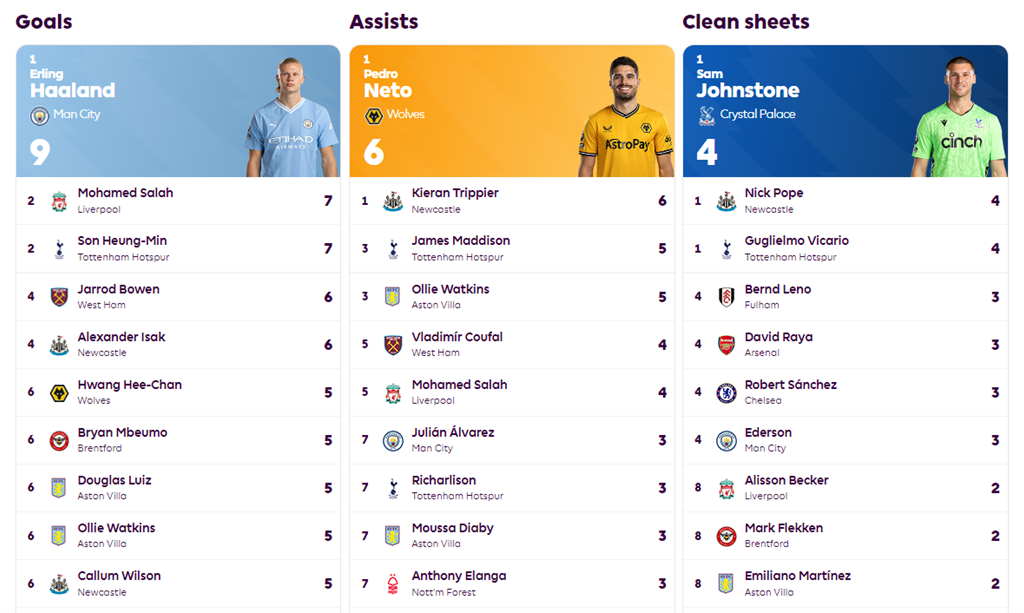
Task: Click Fulham crest beside Bernd Leno
Action: [726, 297]
